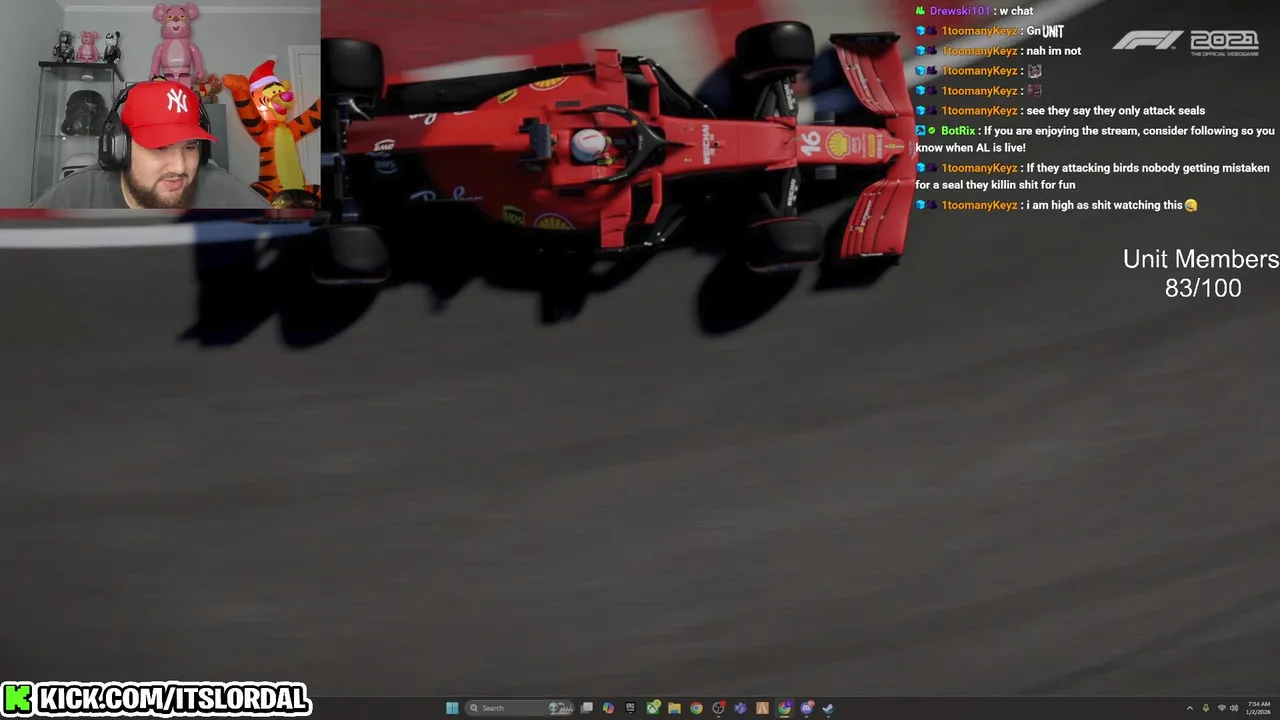
Task: Open the clock showing 7:34 AM
Action: click(x=1259, y=704)
